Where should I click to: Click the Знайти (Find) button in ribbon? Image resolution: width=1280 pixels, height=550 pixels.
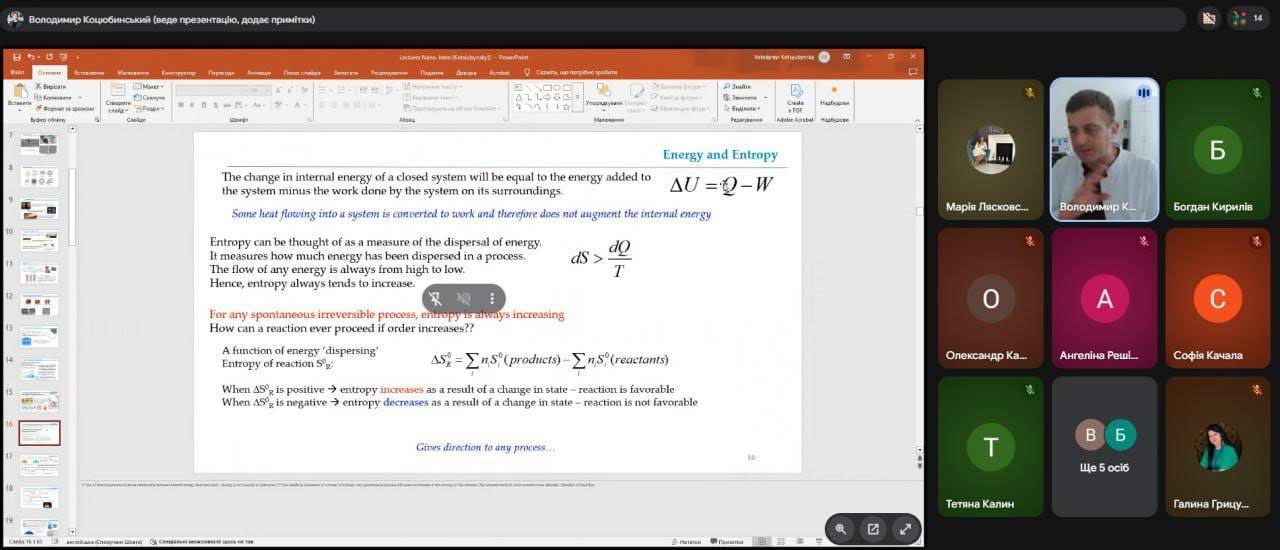(x=736, y=87)
